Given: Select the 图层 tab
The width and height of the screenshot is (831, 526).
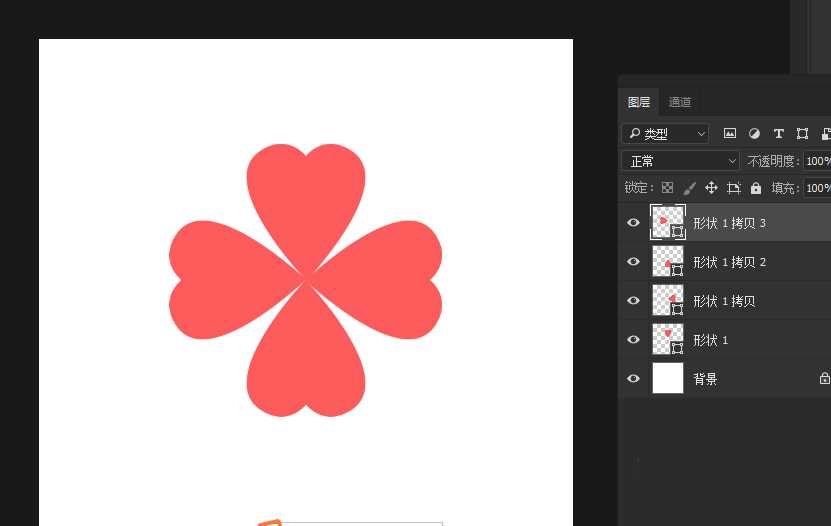Looking at the screenshot, I should (639, 102).
